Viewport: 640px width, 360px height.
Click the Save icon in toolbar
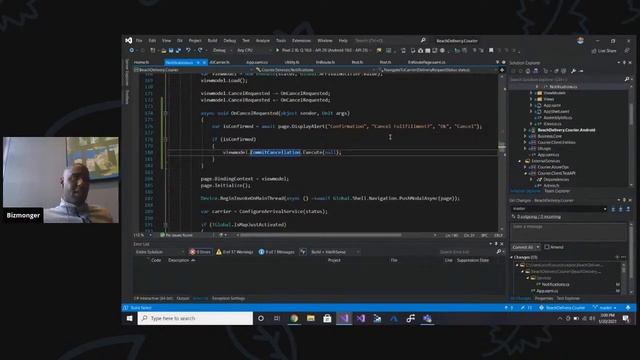(x=171, y=50)
